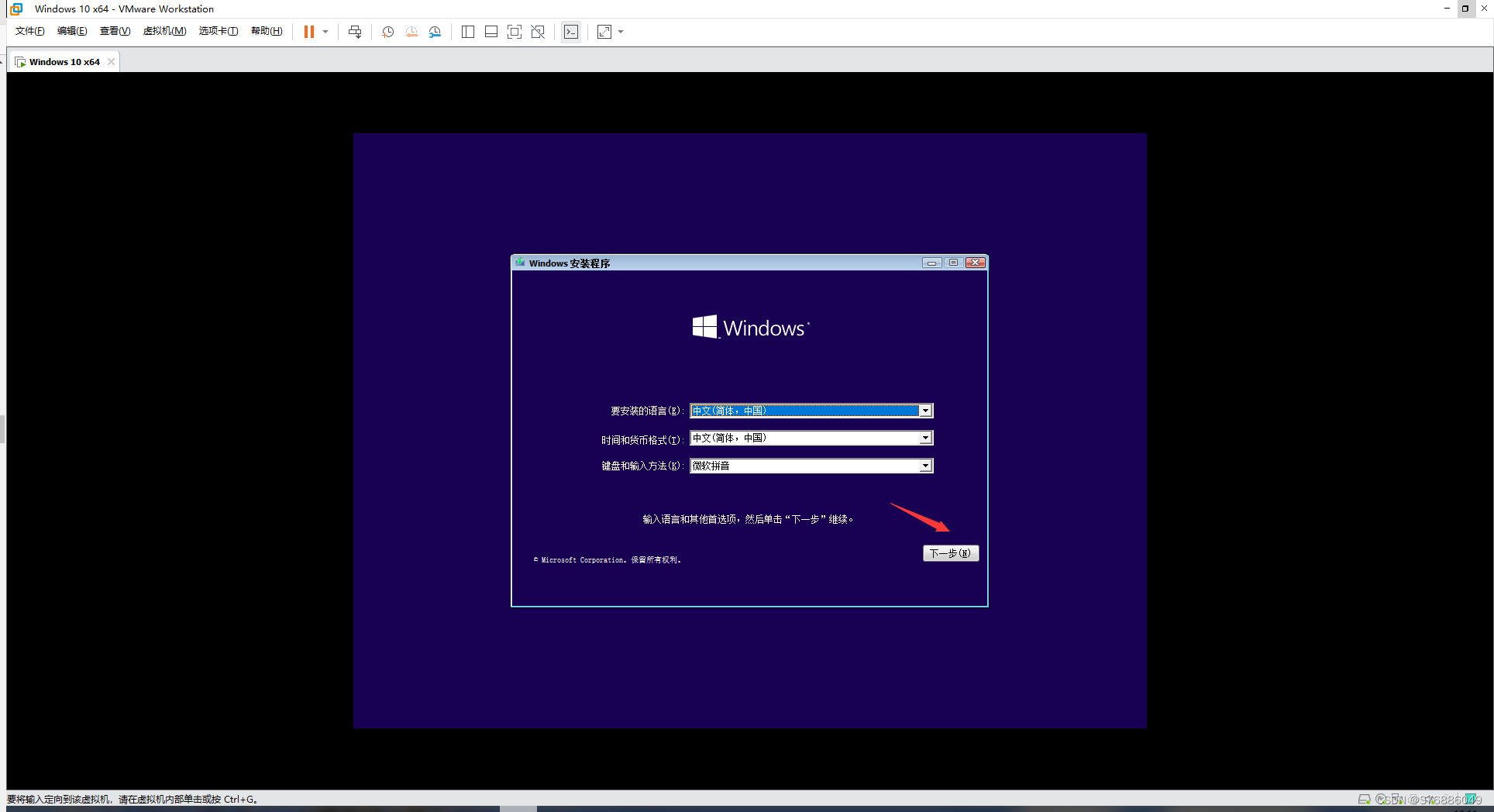Enter full screen mode icon
This screenshot has height=812, width=1494.
(x=515, y=32)
